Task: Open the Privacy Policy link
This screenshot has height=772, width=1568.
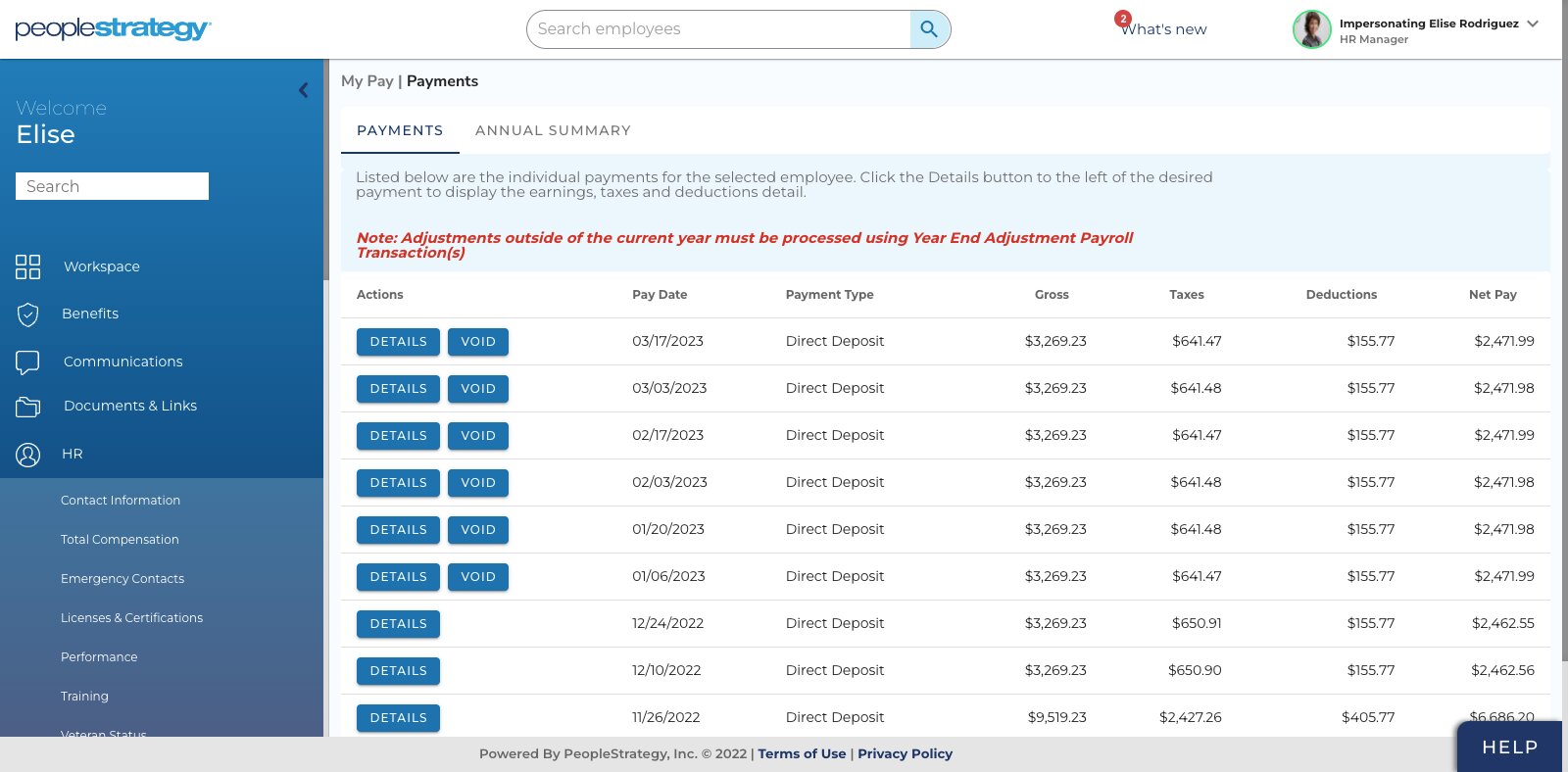Action: (x=905, y=753)
